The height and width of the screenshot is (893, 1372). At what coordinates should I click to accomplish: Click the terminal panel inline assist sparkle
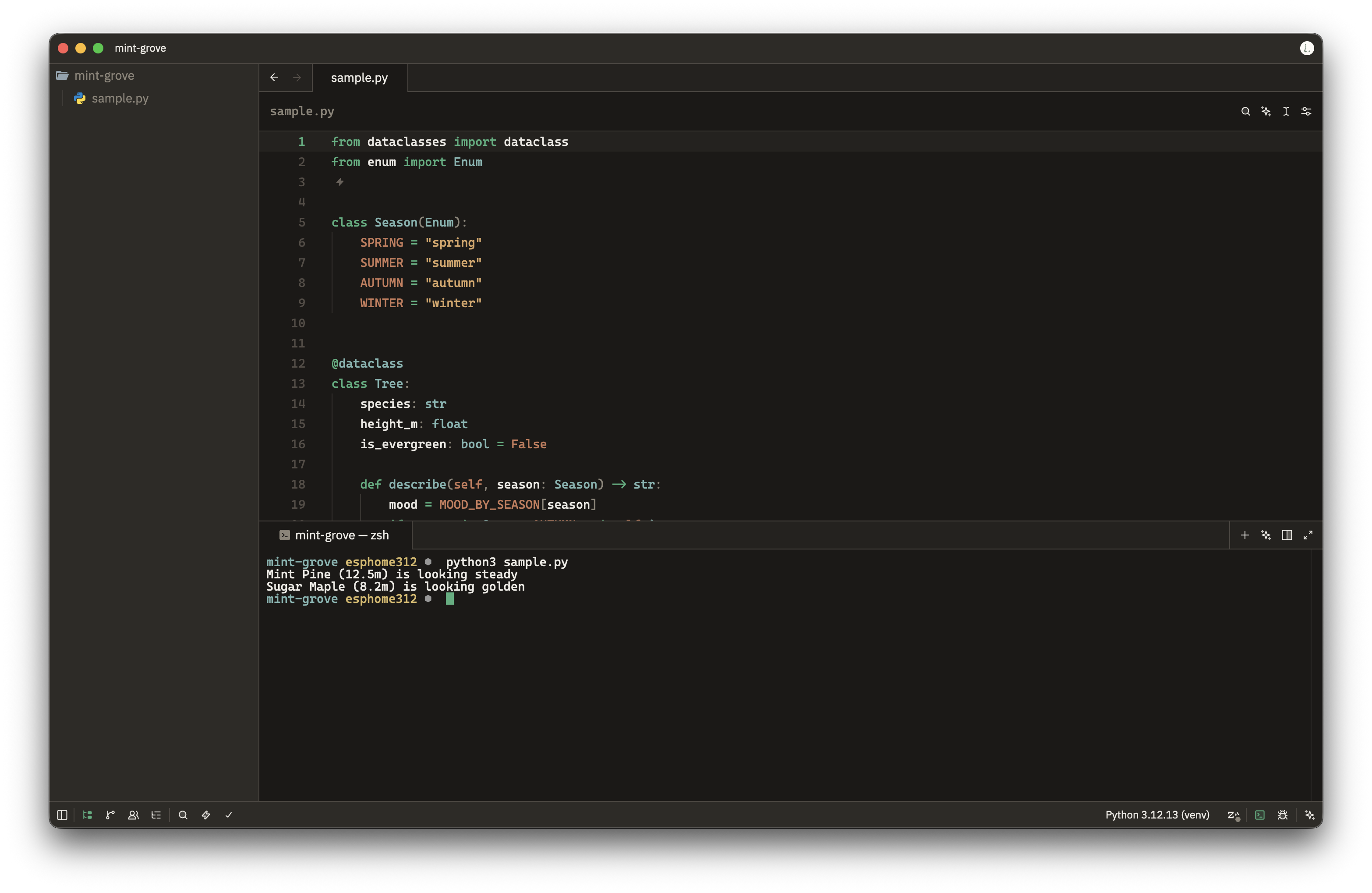(x=1266, y=535)
